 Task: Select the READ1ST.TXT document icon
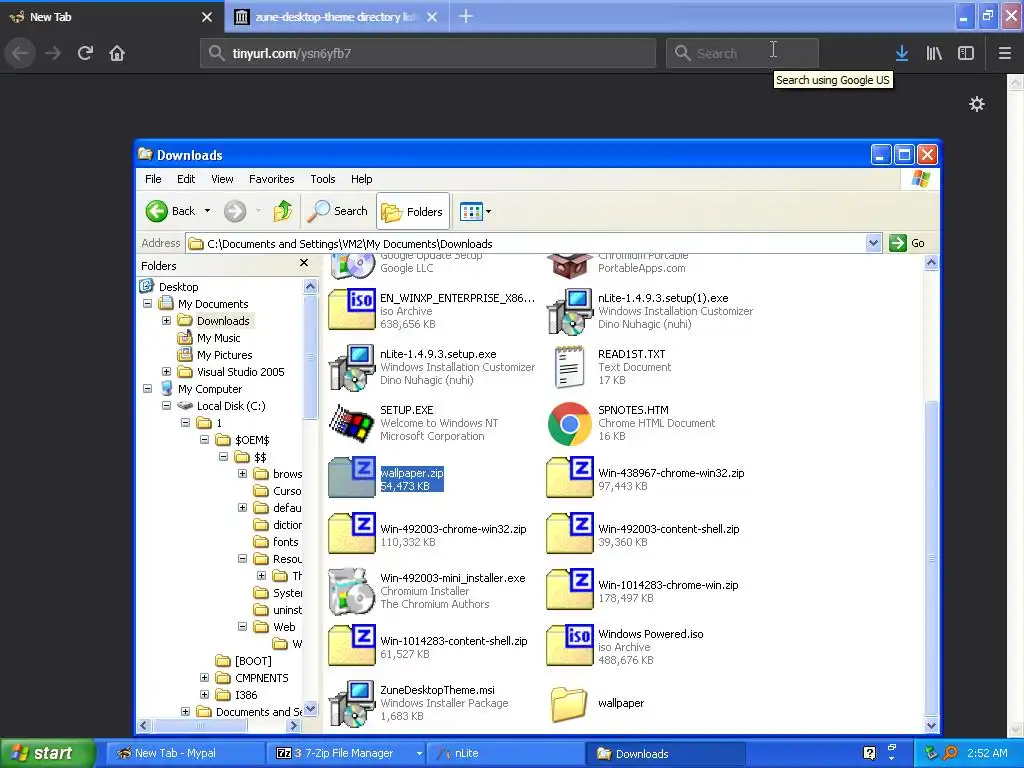pos(569,368)
